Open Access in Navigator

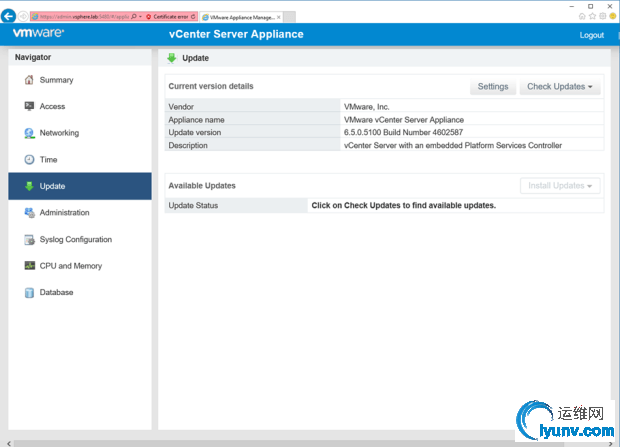pos(79,106)
